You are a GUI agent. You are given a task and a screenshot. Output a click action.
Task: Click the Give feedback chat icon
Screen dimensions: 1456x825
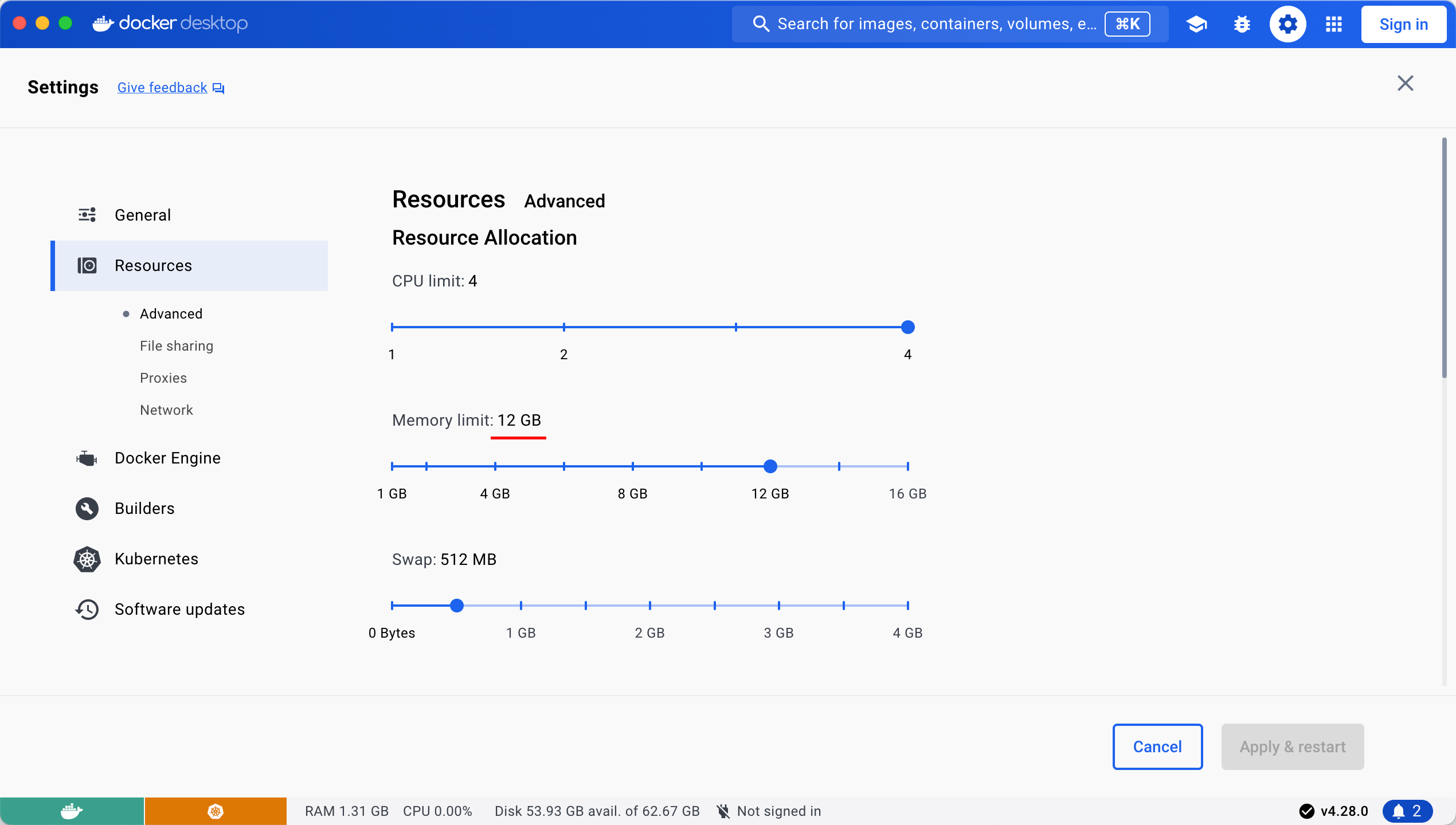[218, 88]
